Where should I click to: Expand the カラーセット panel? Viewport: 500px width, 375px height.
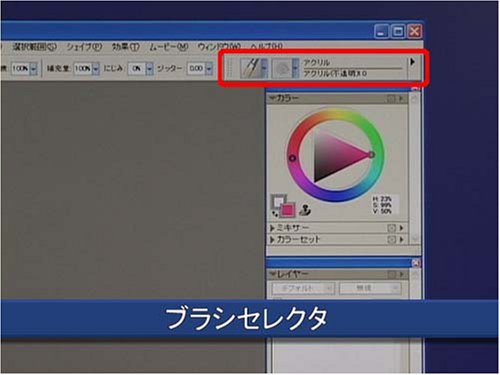point(272,239)
